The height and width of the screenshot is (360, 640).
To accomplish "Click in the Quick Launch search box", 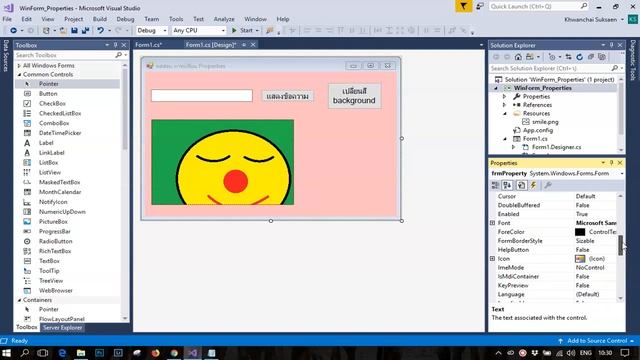I will point(538,6).
